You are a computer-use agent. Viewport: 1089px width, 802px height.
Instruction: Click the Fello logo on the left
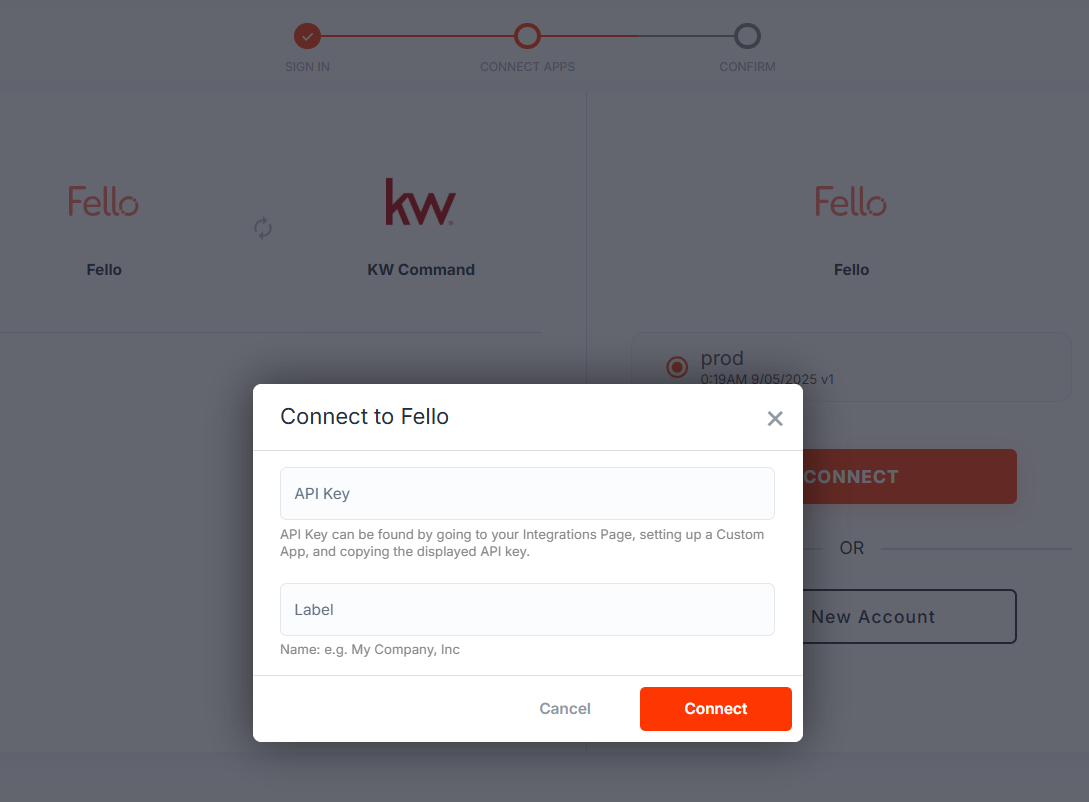104,201
